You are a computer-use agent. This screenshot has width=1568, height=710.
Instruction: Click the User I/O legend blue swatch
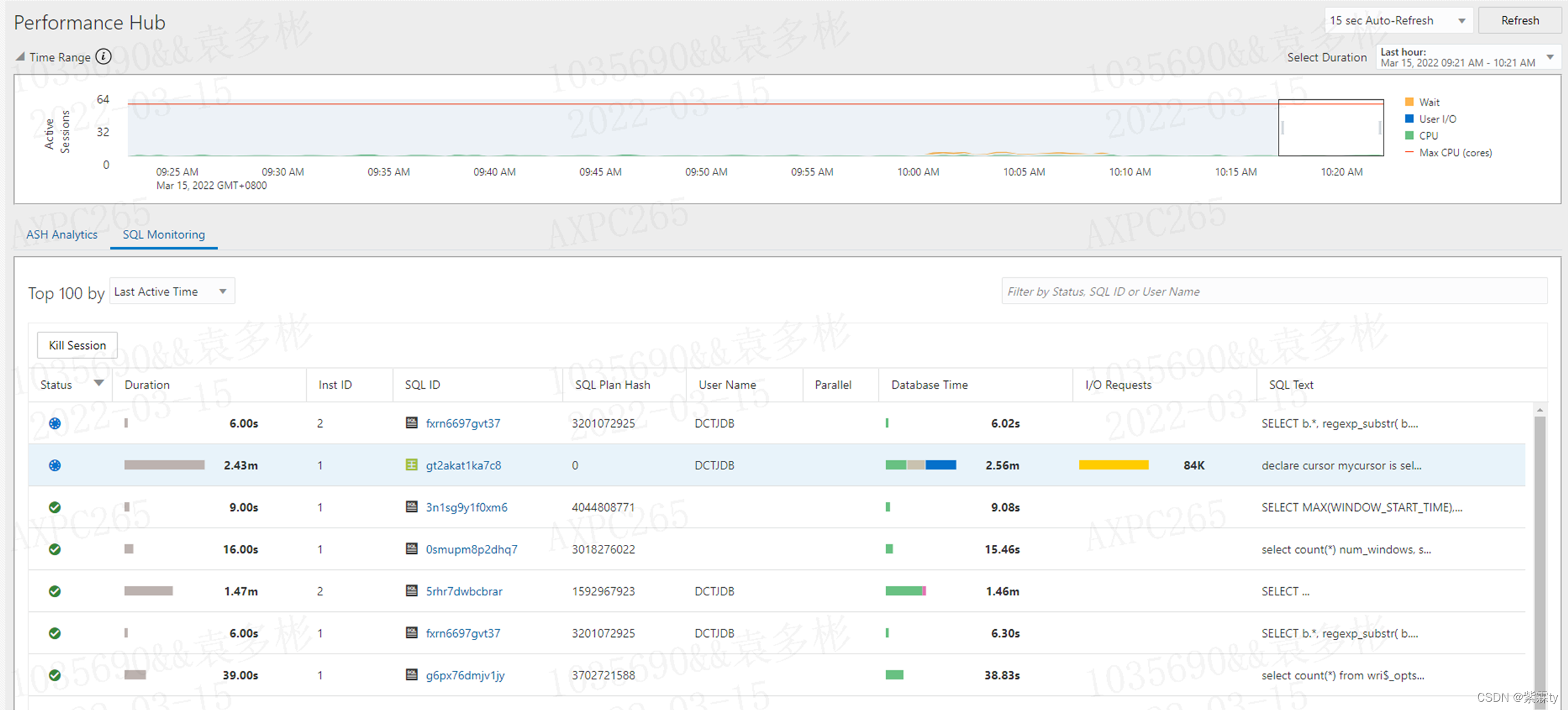pos(1409,118)
